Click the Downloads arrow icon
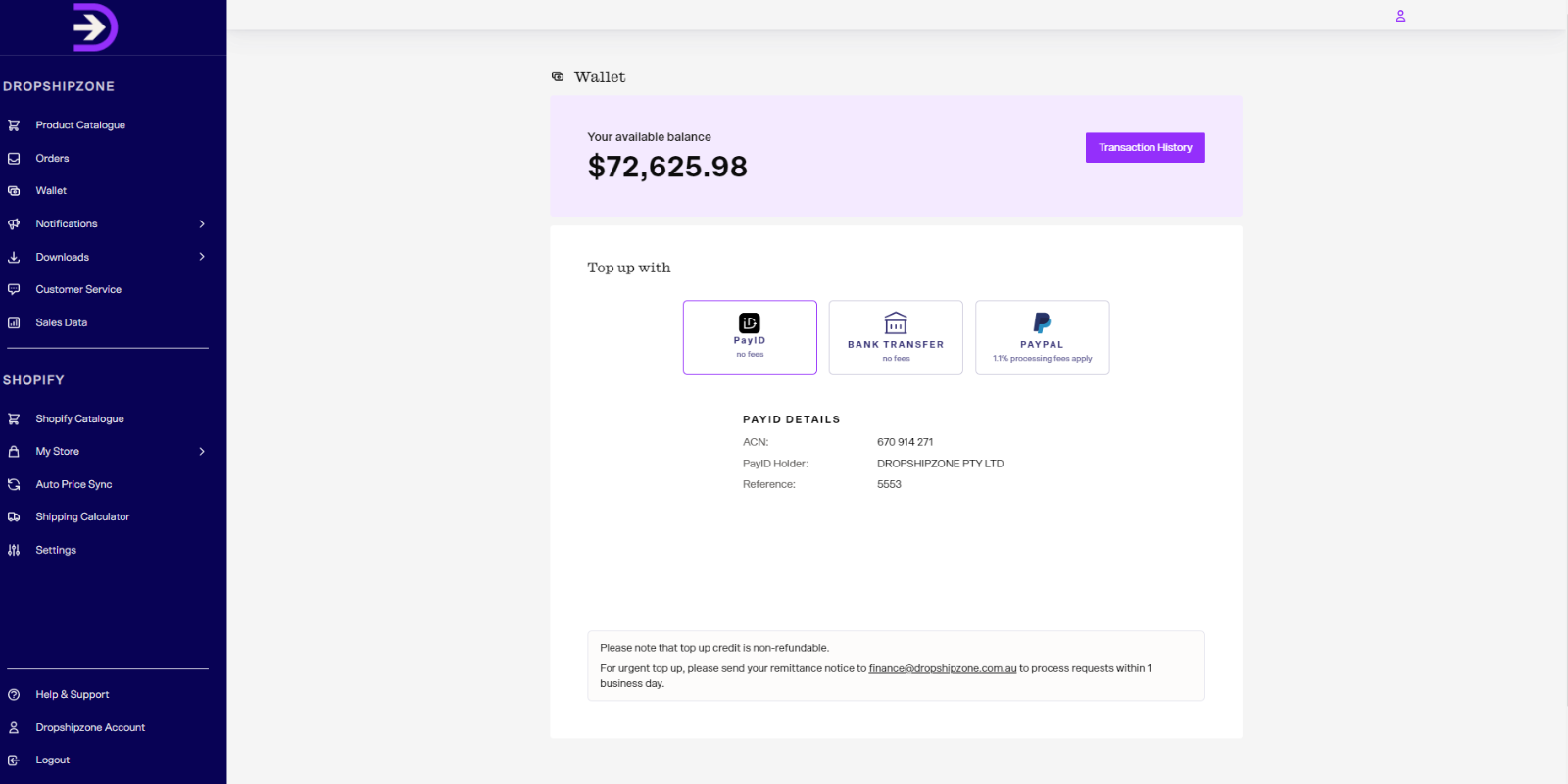 (14, 257)
